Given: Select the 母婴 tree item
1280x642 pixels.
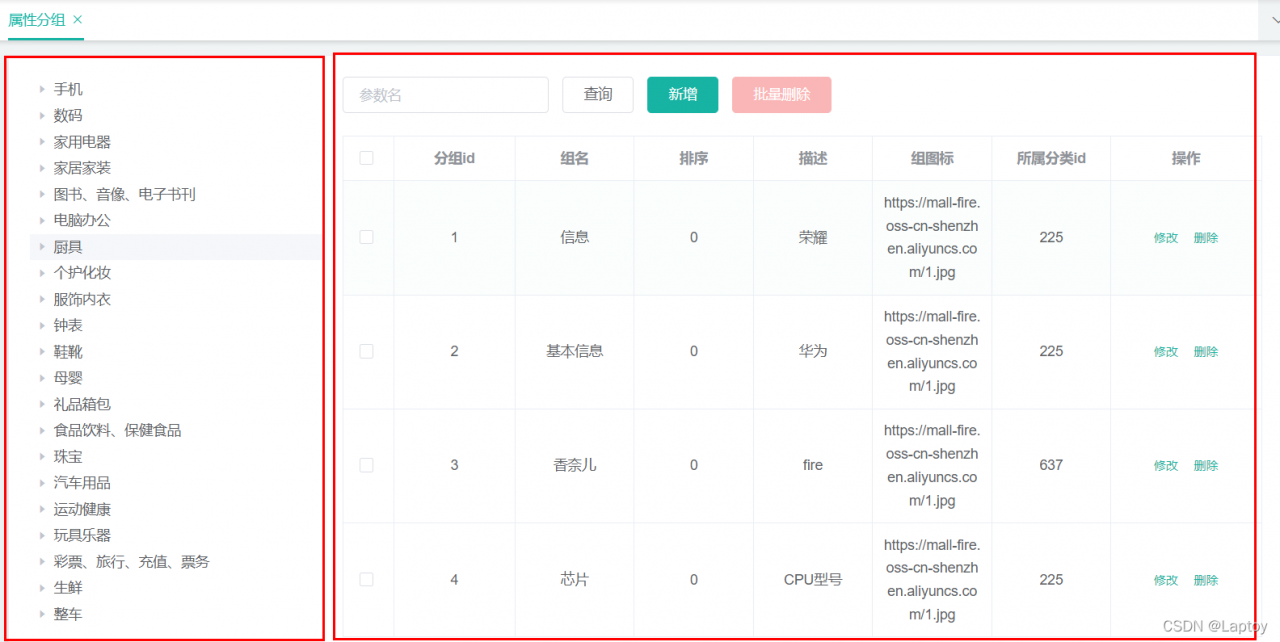Looking at the screenshot, I should (x=68, y=378).
